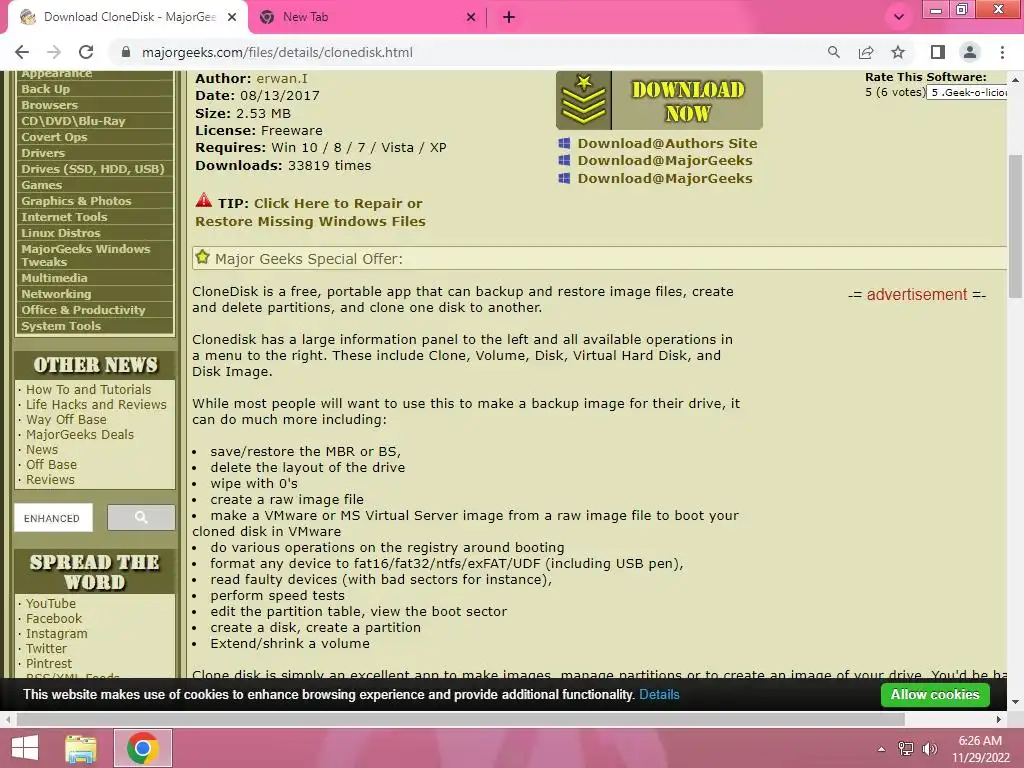
Task: Open the Games category
Action: 95,185
